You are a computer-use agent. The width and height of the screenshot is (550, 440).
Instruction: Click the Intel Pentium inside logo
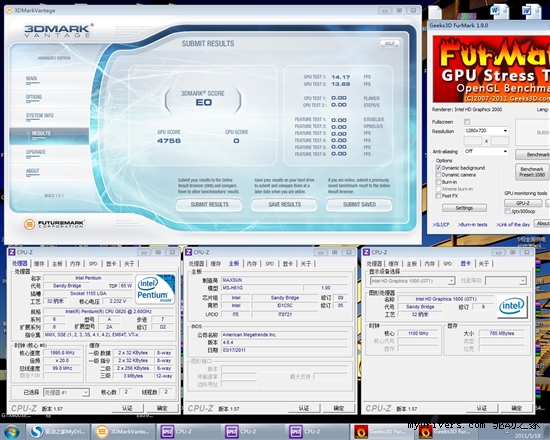coord(155,289)
